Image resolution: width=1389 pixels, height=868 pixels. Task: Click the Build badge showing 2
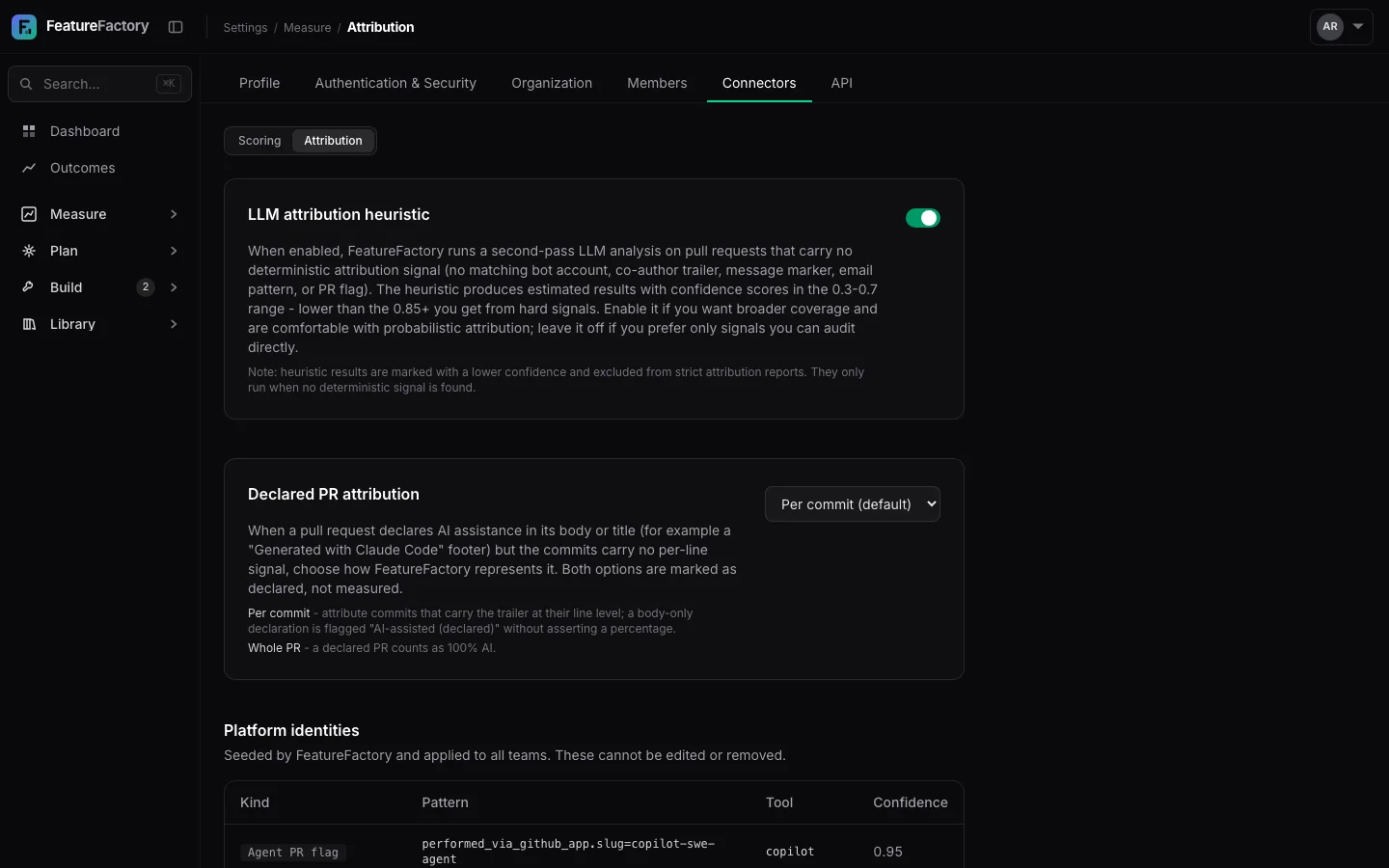(146, 287)
